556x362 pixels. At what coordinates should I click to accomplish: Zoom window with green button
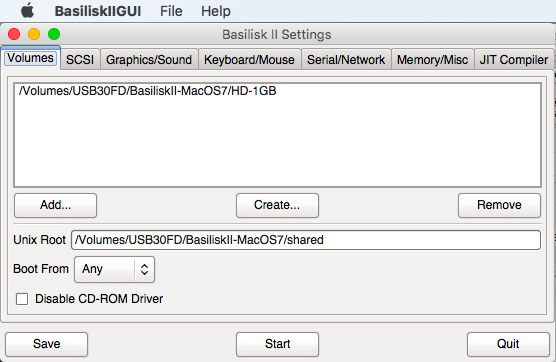(x=54, y=34)
